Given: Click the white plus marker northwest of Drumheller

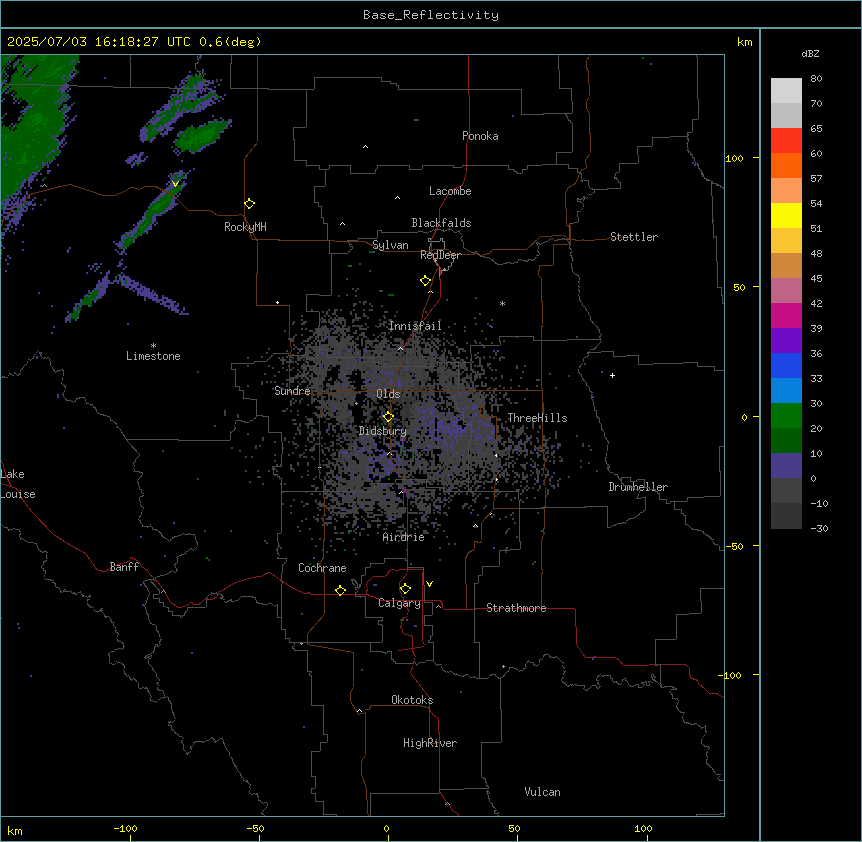Looking at the screenshot, I should point(612,375).
